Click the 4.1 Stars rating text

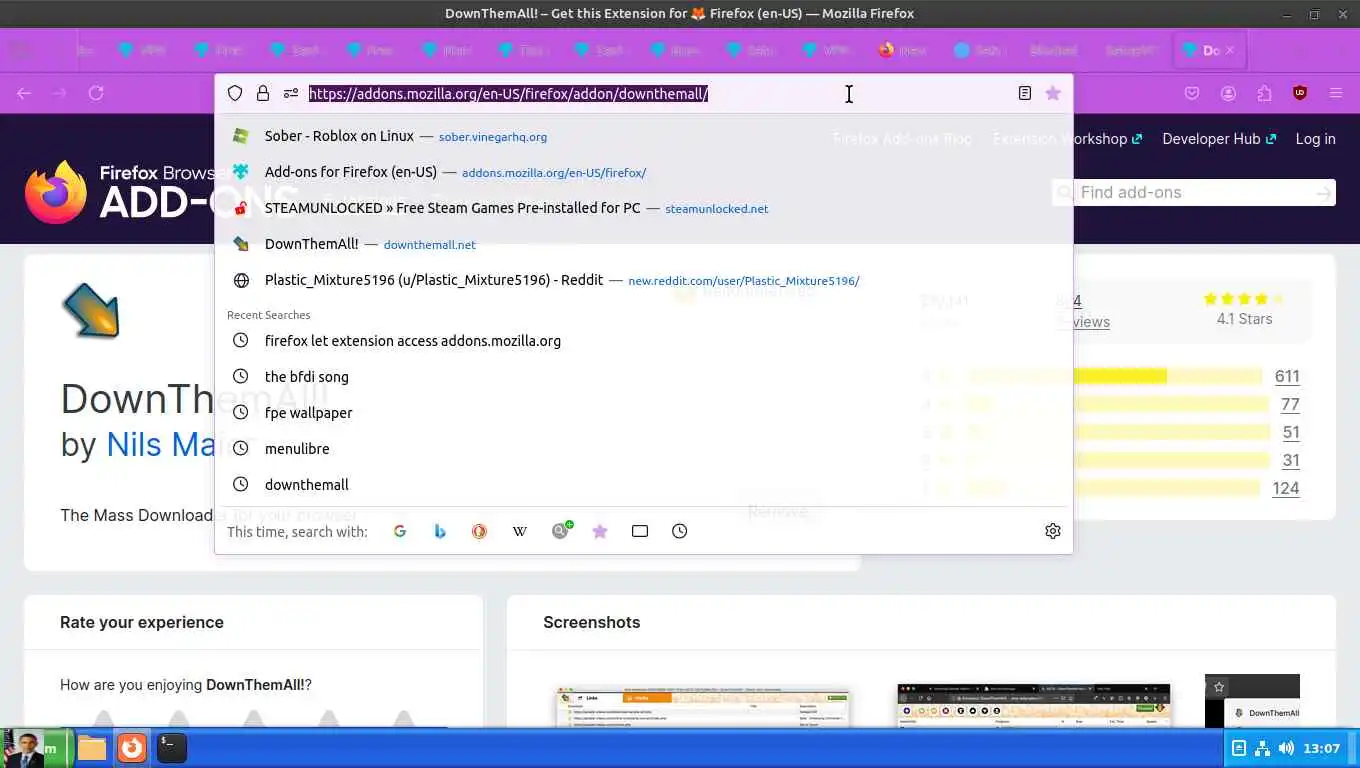pyautogui.click(x=1244, y=319)
